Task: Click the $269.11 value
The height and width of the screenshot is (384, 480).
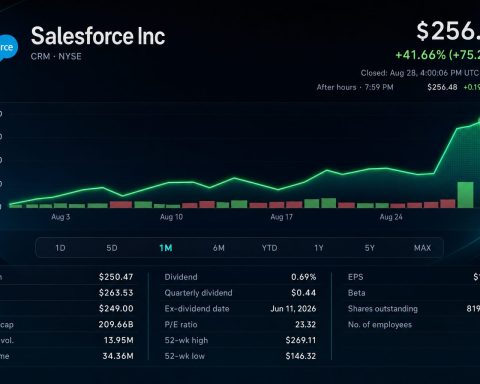Action: point(301,340)
